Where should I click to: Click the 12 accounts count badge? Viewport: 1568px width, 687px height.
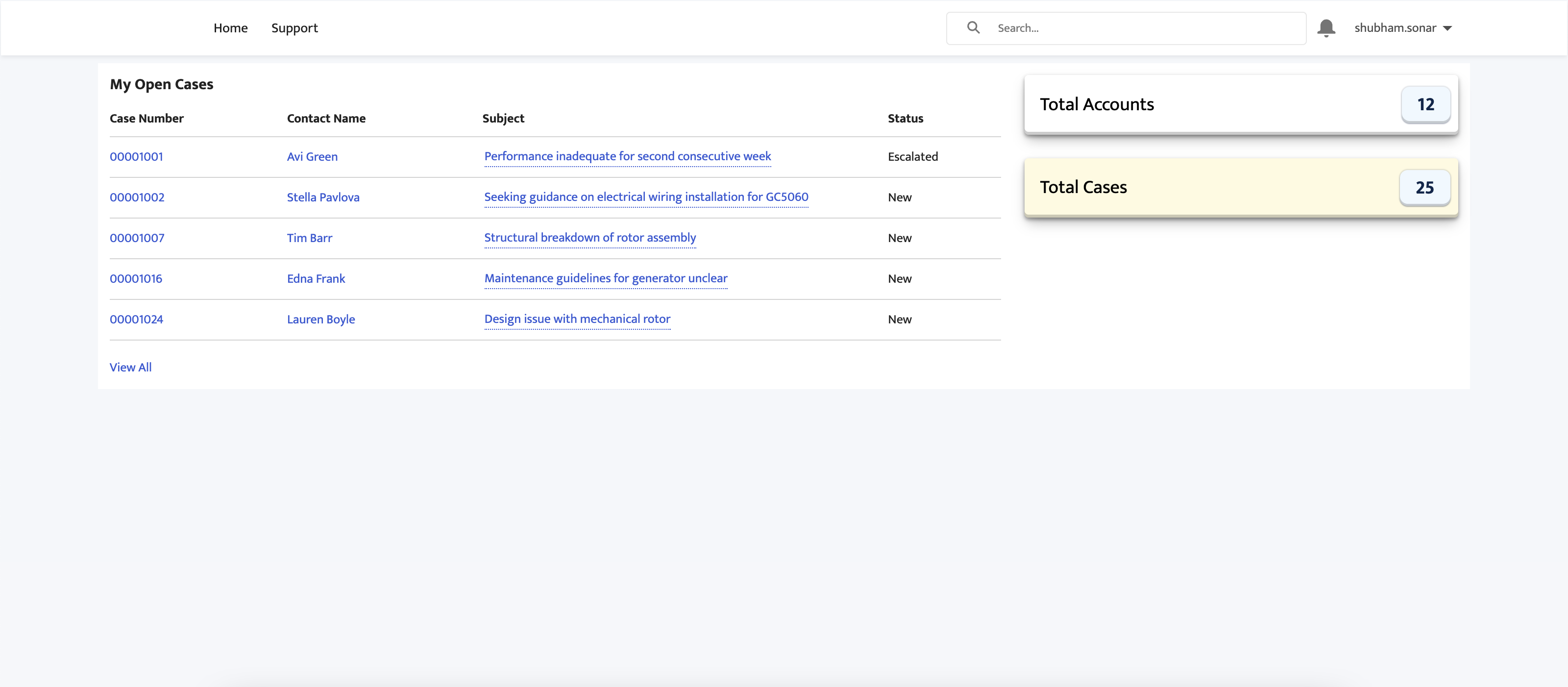coord(1425,105)
